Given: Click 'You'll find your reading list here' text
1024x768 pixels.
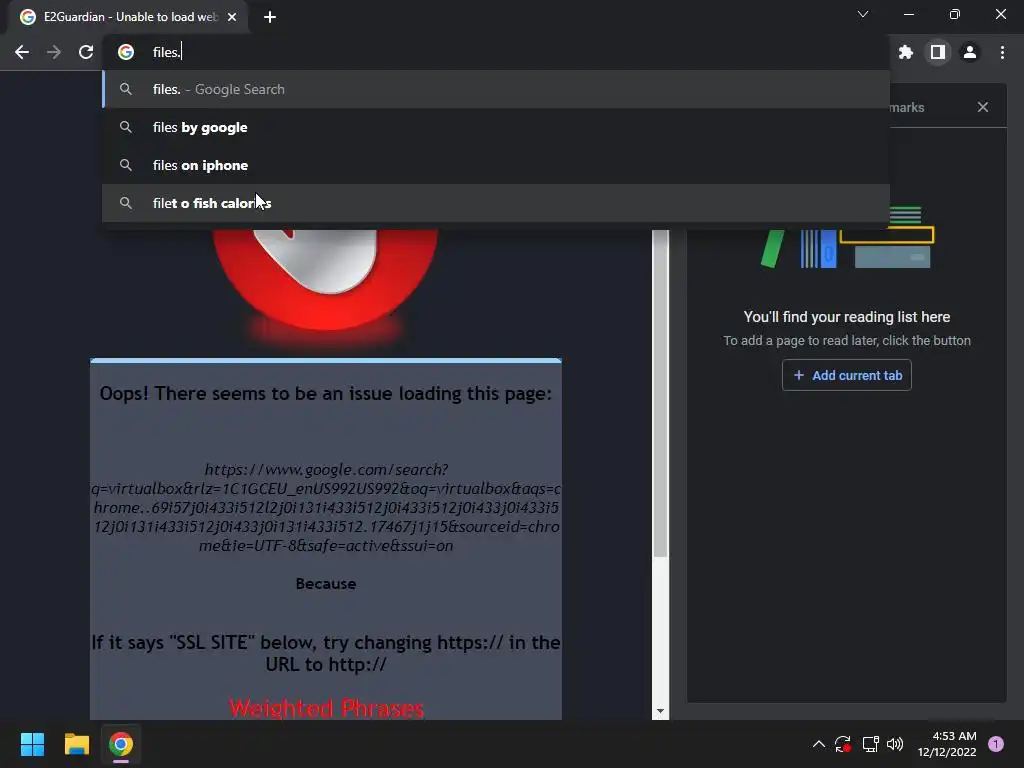Looking at the screenshot, I should coord(846,317).
